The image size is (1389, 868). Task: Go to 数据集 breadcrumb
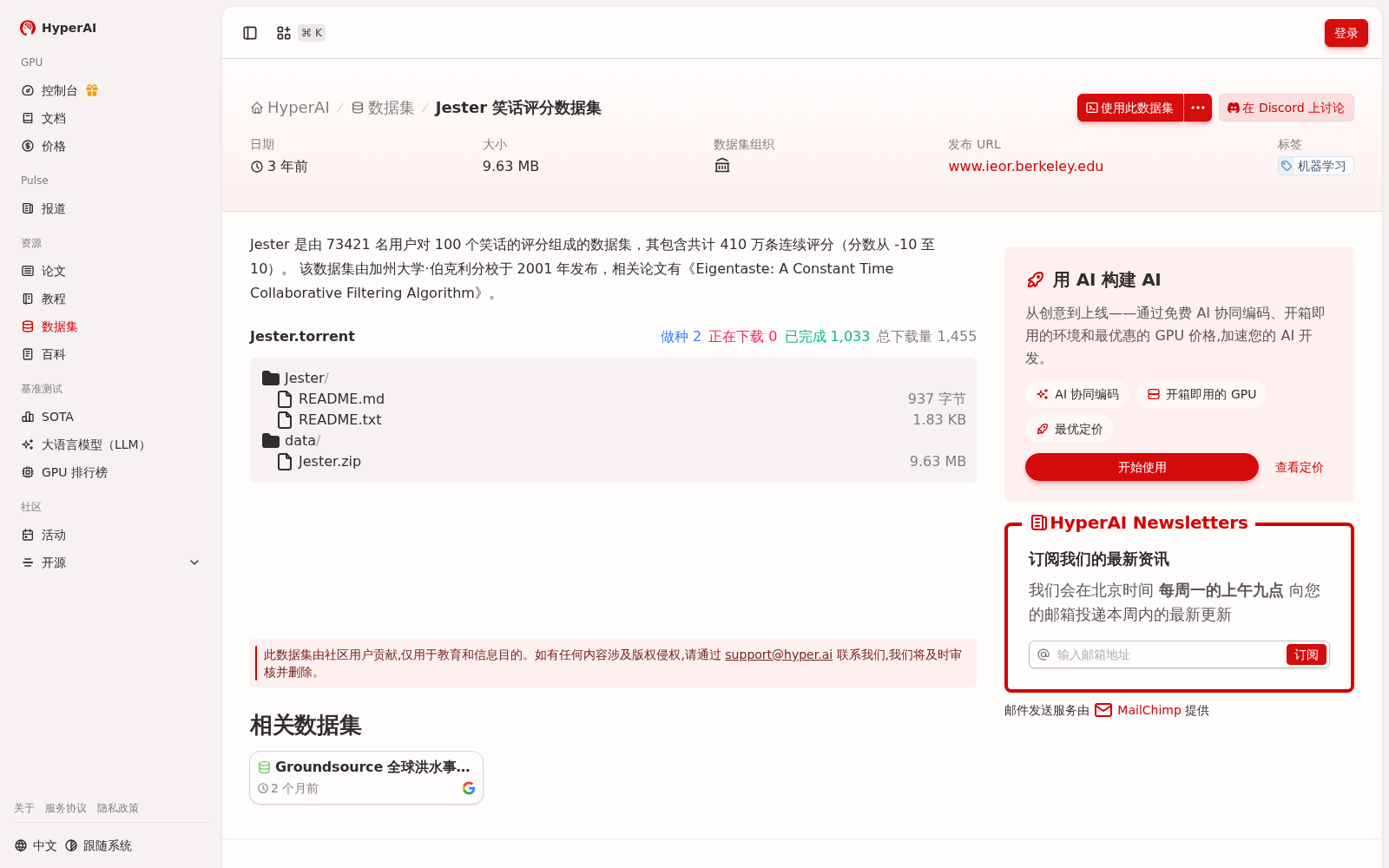(x=383, y=108)
